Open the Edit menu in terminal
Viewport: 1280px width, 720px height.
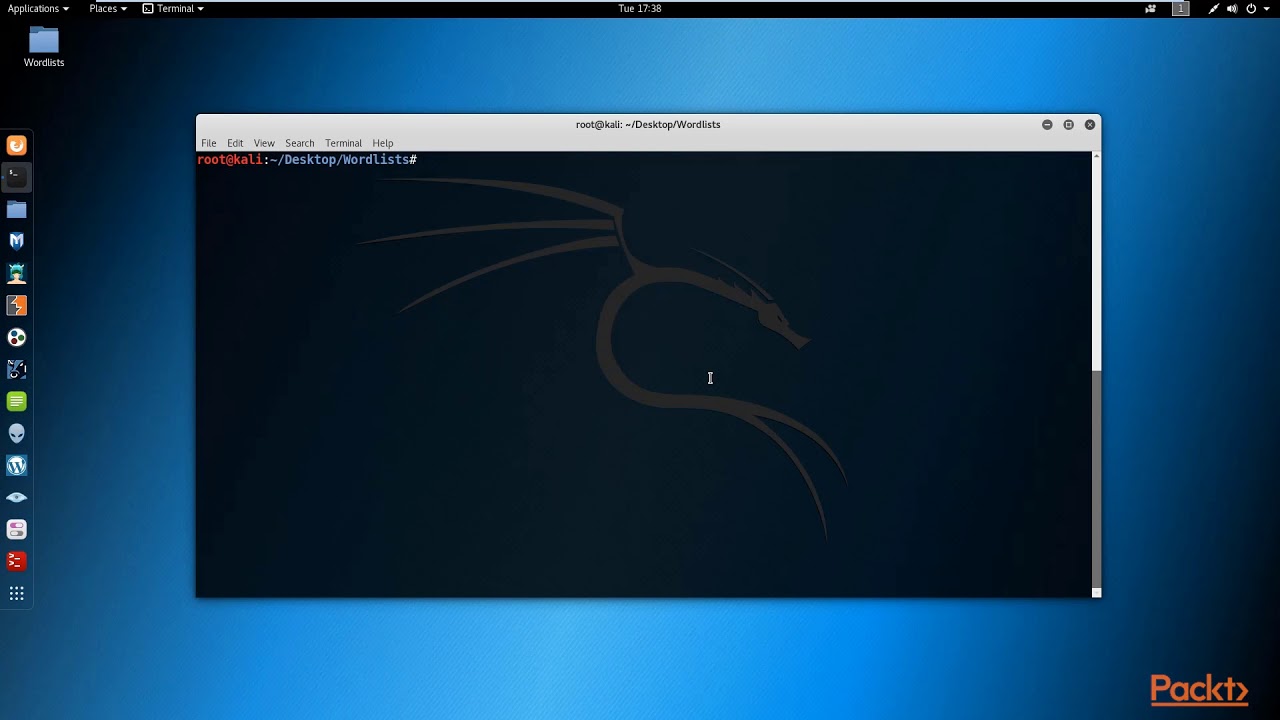click(x=235, y=143)
